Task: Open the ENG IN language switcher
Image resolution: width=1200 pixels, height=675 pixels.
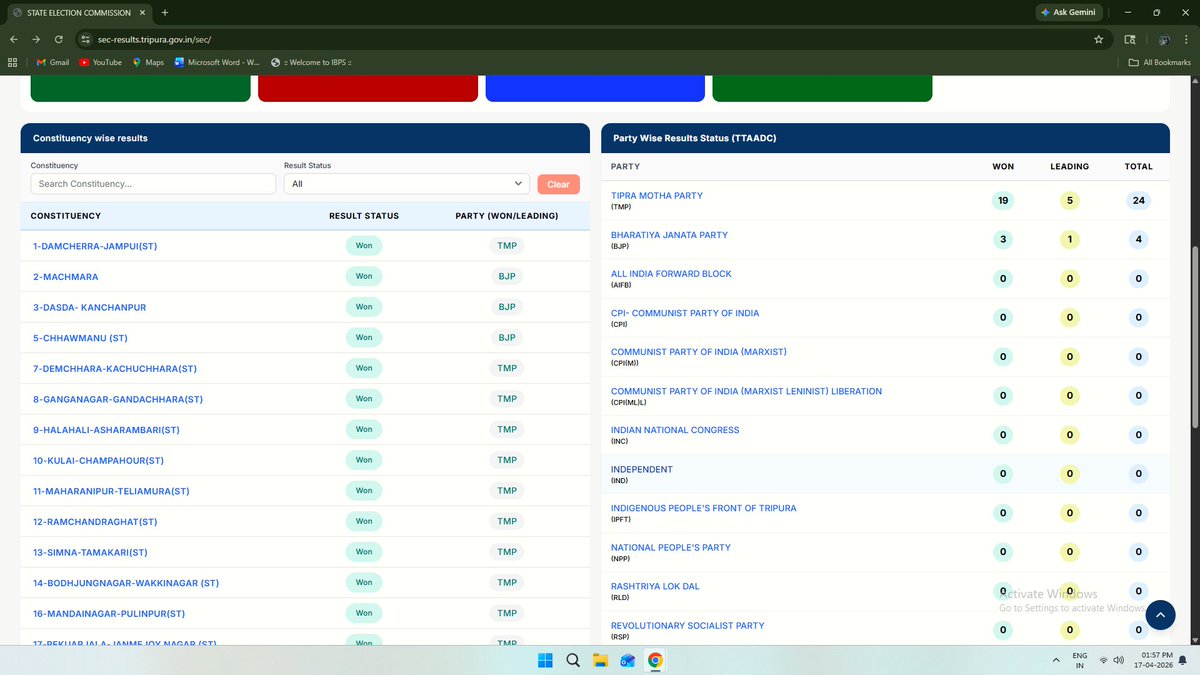Action: click(x=1080, y=660)
